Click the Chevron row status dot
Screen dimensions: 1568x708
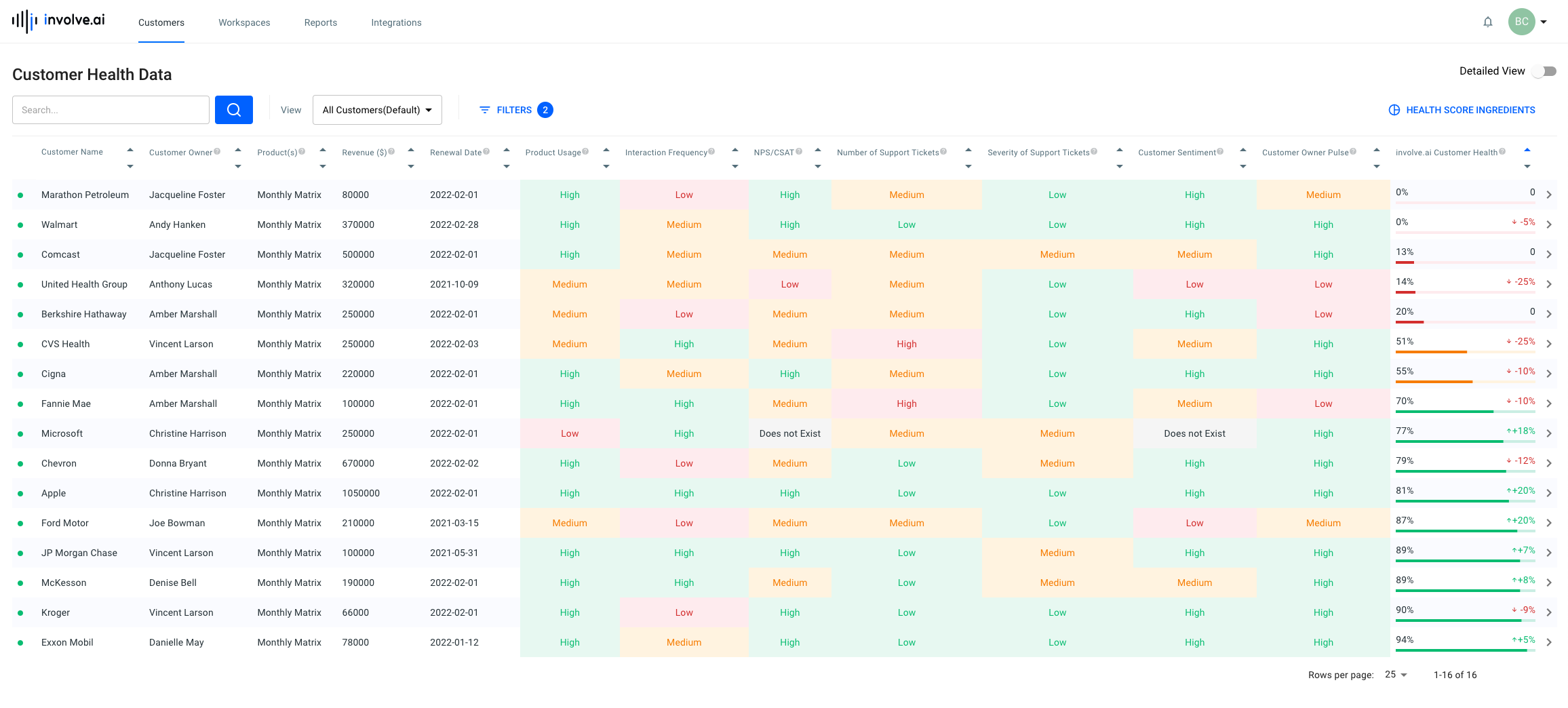coord(20,464)
